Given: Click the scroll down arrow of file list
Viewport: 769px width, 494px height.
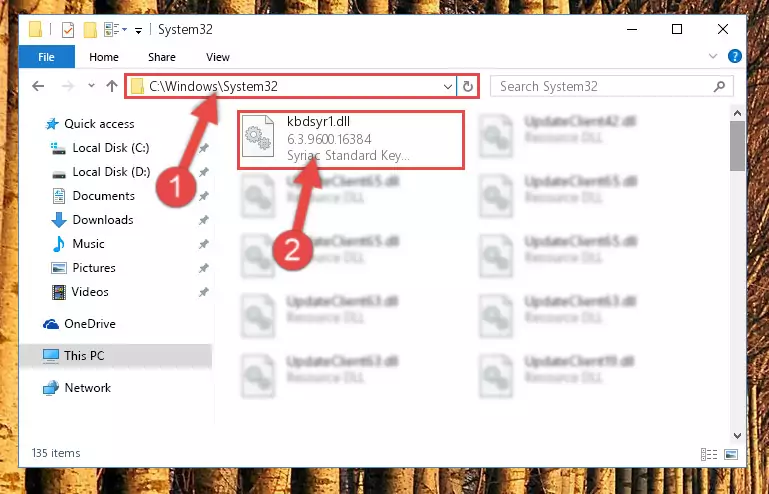Looking at the screenshot, I should 737,436.
